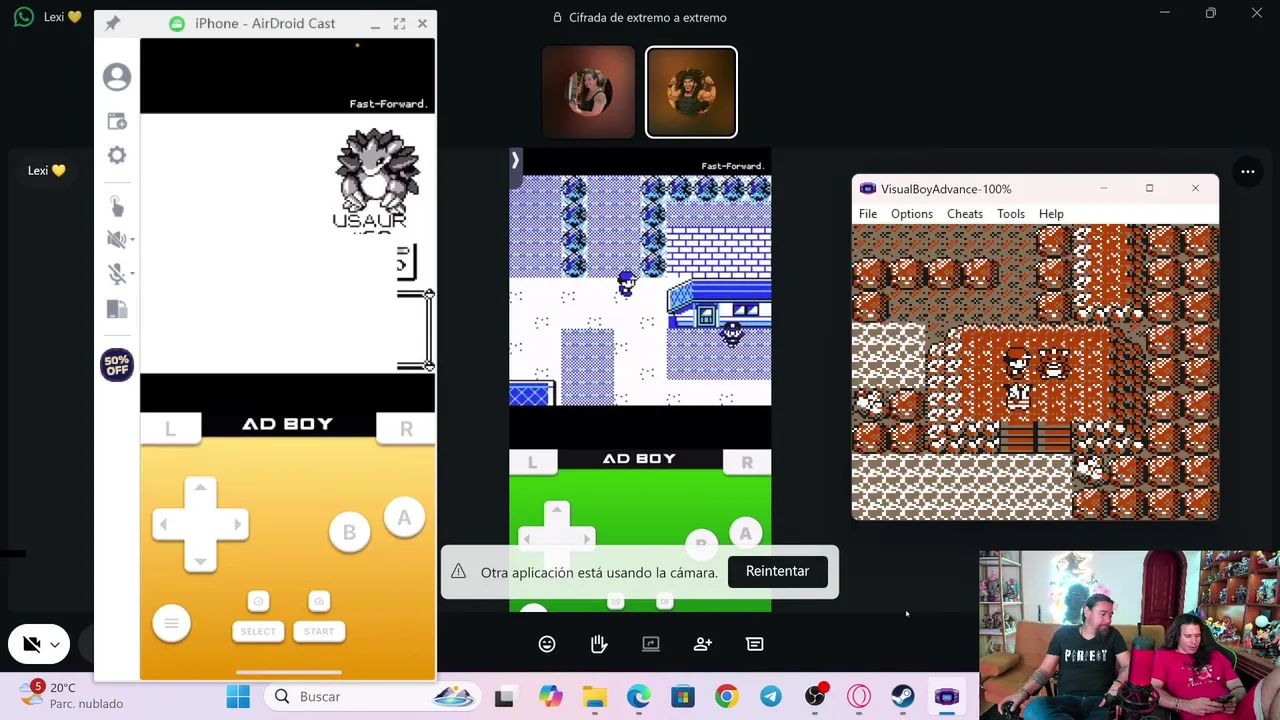The width and height of the screenshot is (1280, 720).
Task: Click the VisualBoyAdvance title bar icon
Action: (x=867, y=189)
